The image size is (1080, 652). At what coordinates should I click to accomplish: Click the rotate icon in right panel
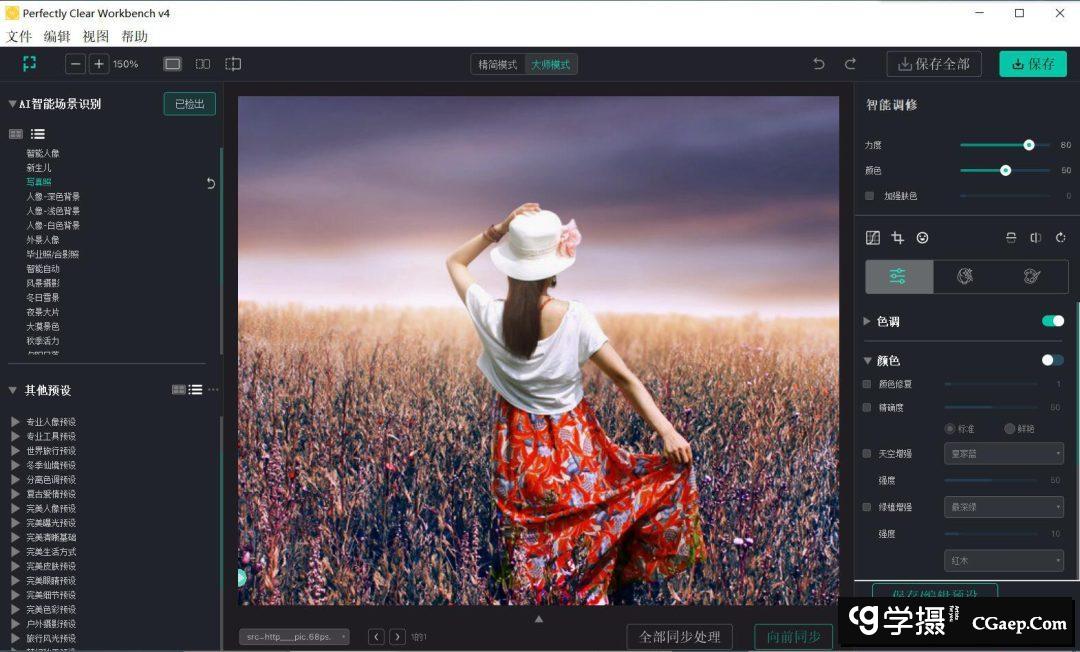[x=1060, y=238]
